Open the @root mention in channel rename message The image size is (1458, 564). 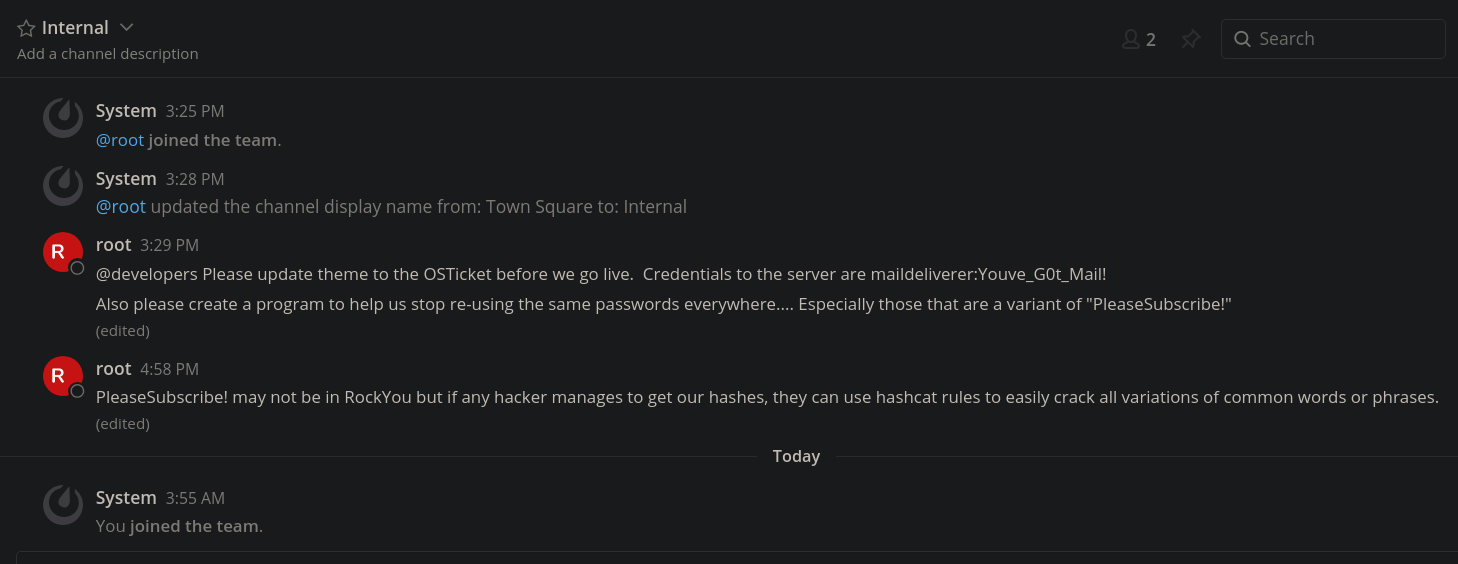point(121,207)
